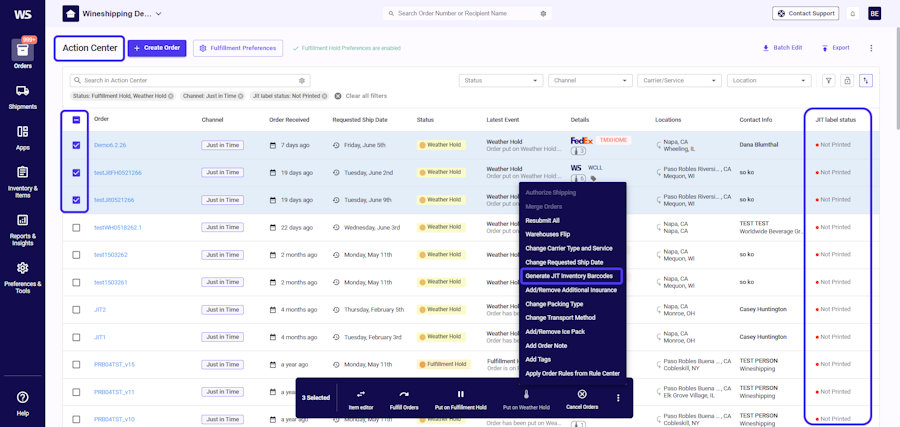This screenshot has width=900, height=427.
Task: Select Change Packing Type
Action: [x=554, y=304]
